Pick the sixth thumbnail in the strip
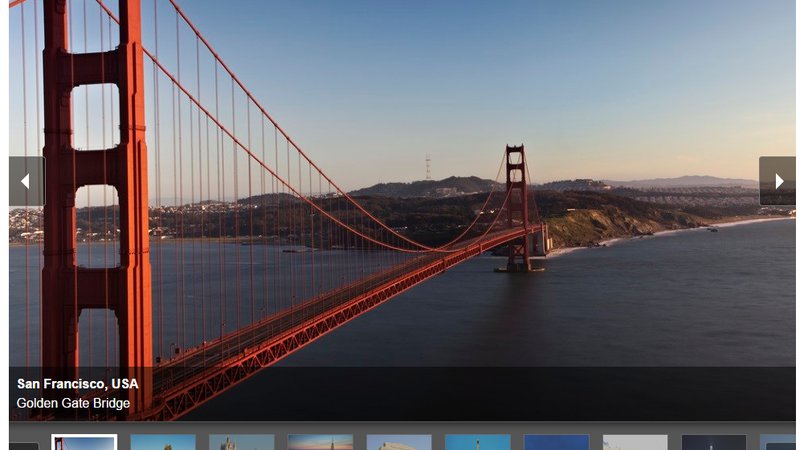This screenshot has width=800, height=450. pyautogui.click(x=477, y=442)
